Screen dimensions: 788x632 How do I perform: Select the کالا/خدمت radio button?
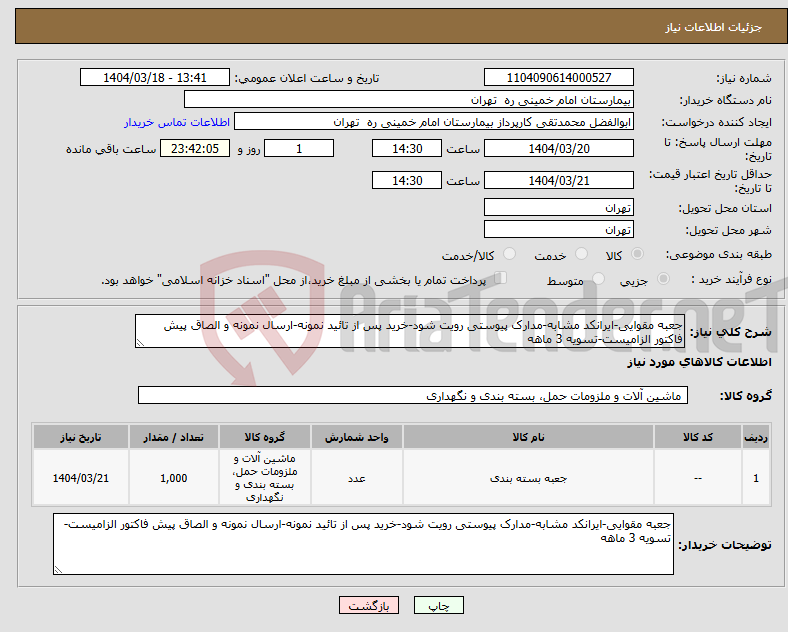click(509, 254)
